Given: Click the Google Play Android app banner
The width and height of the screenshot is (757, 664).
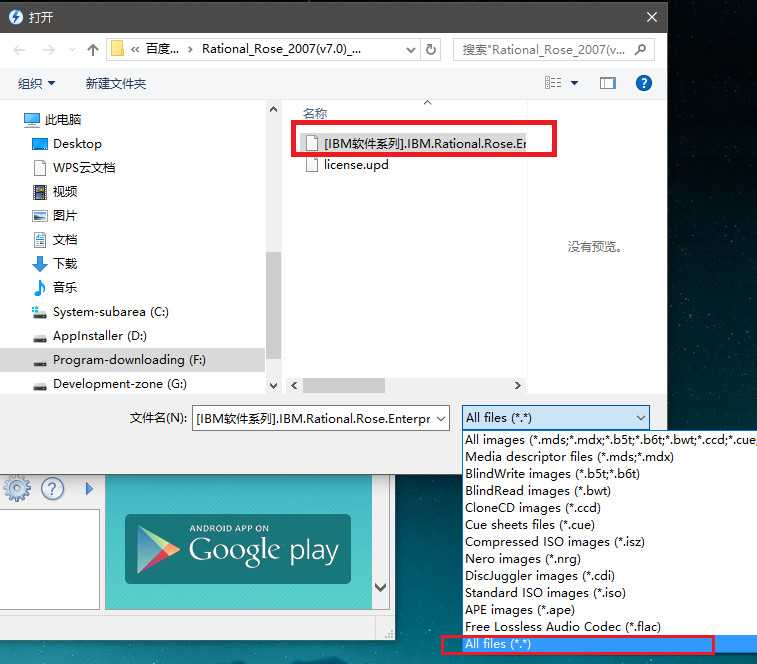Looking at the screenshot, I should 238,549.
